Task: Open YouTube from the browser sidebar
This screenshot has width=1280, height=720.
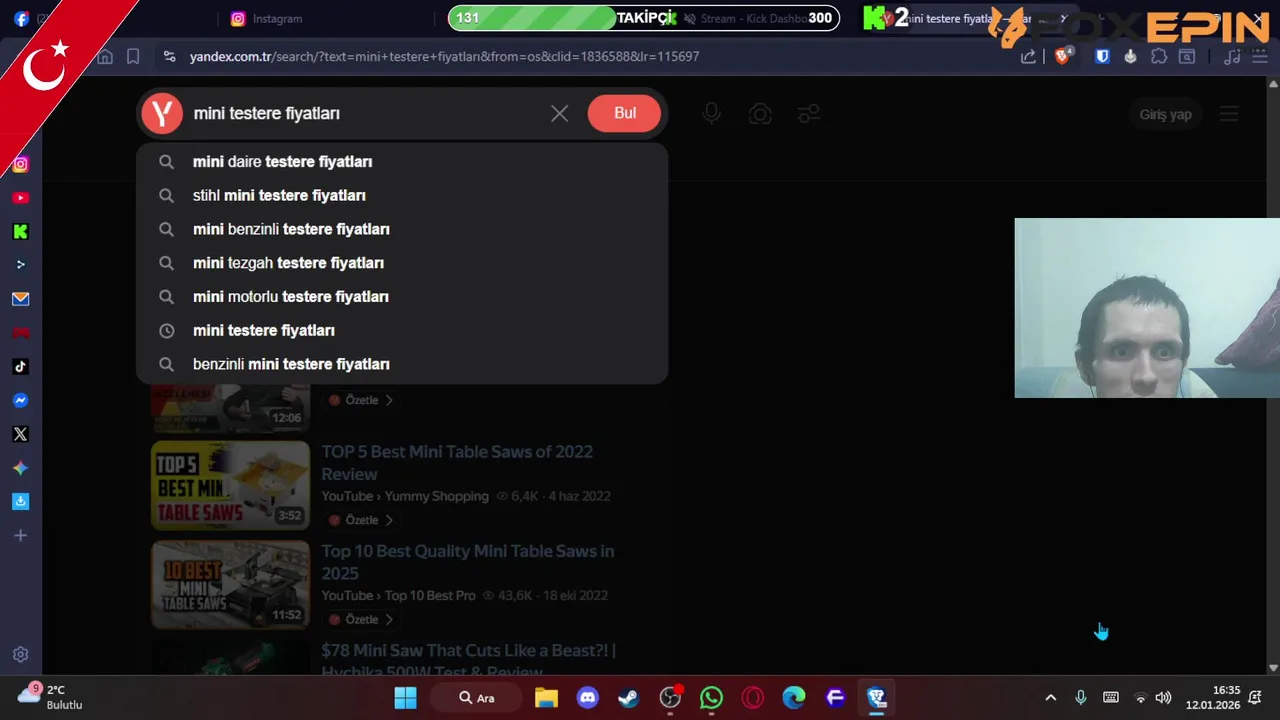Action: (x=20, y=198)
